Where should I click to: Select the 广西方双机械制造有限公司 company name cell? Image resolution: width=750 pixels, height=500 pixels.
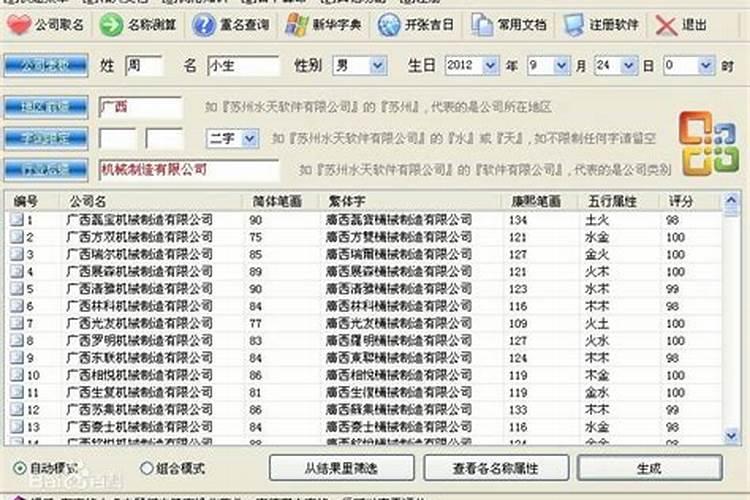pyautogui.click(x=139, y=237)
